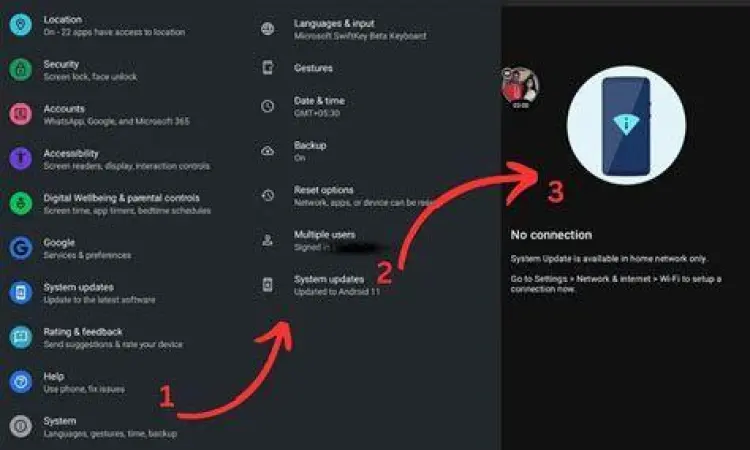Tap the 'Go to Settings > Network & internet' message
This screenshot has width=750, height=450.
pos(616,284)
